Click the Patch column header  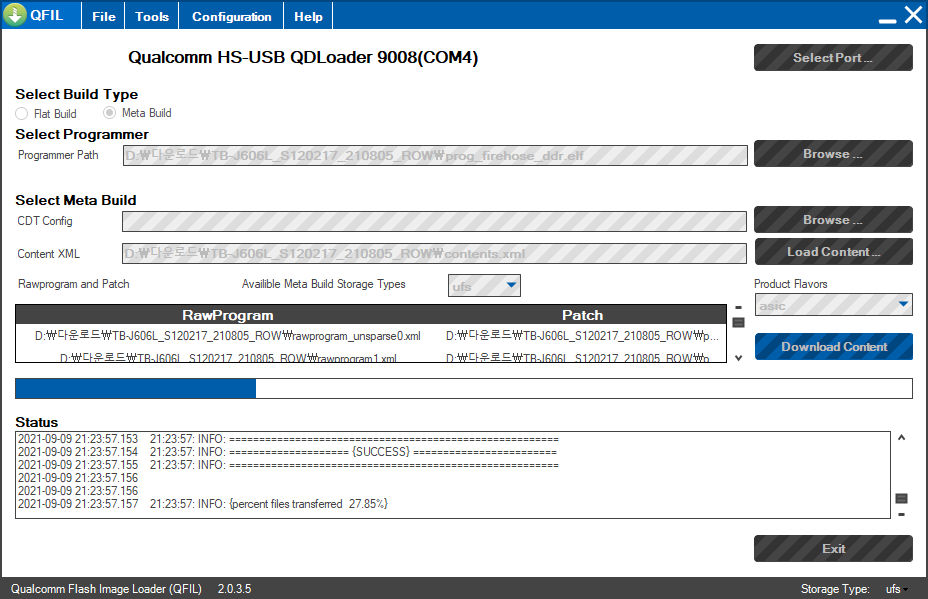582,315
